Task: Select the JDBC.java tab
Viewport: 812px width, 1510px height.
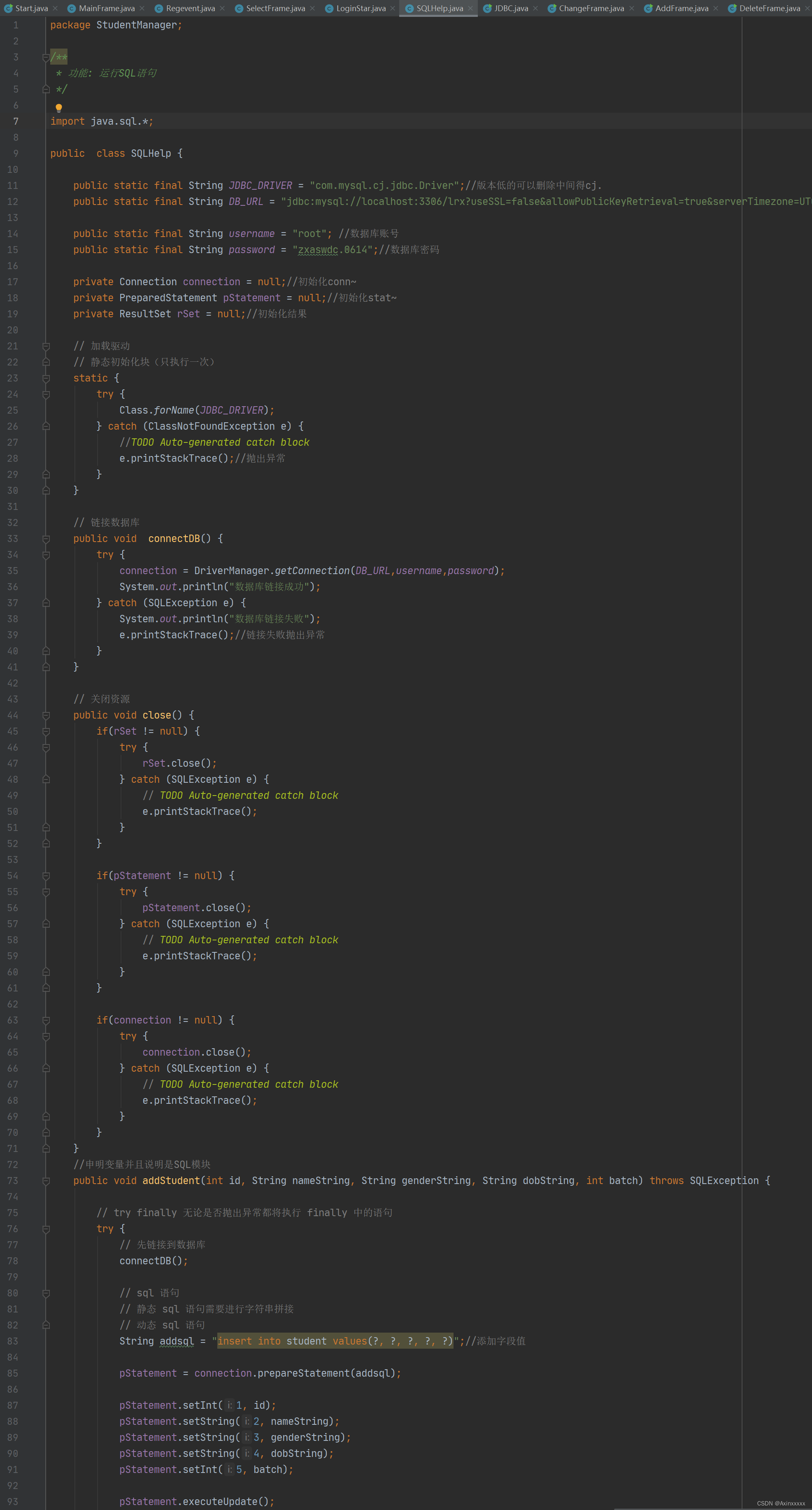Action: (511, 8)
